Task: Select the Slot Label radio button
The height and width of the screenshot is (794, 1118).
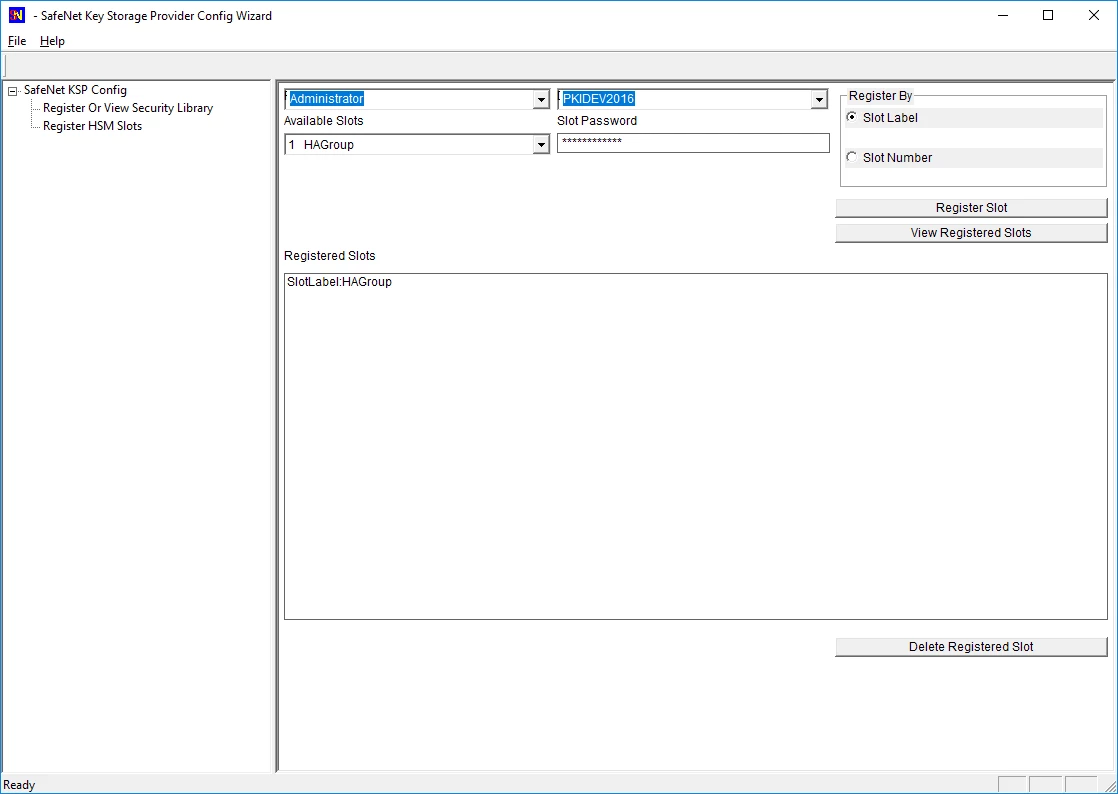Action: pos(852,117)
